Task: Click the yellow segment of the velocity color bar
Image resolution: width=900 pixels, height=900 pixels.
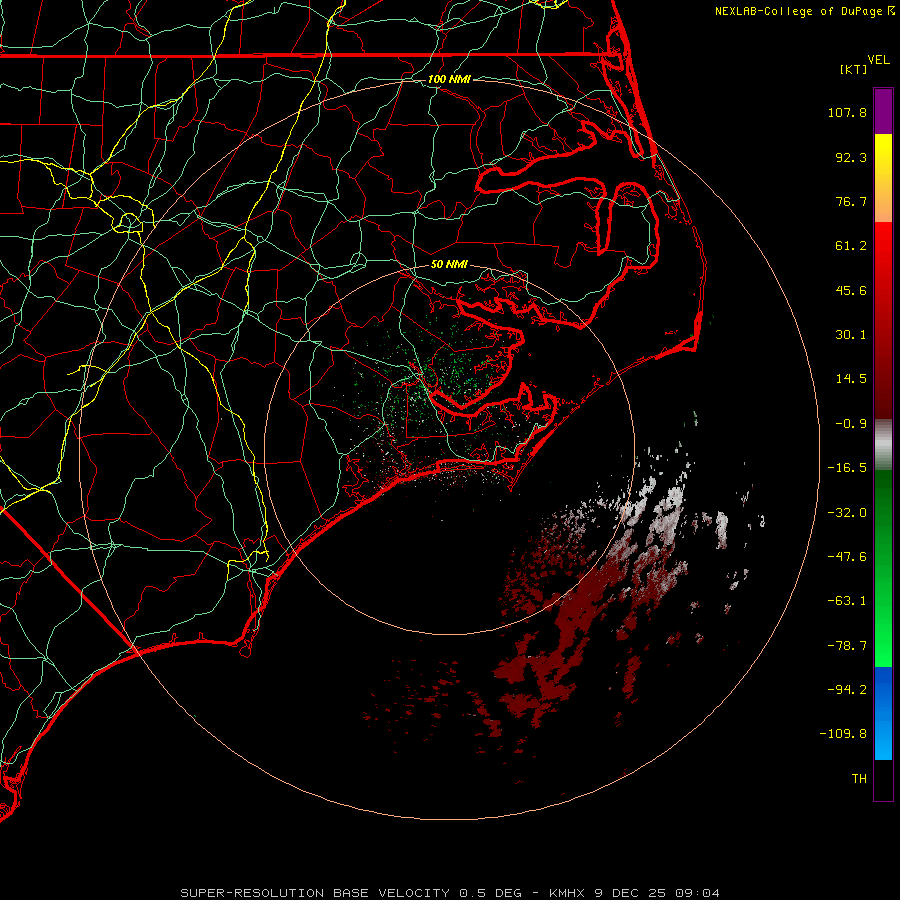Action: (x=883, y=152)
